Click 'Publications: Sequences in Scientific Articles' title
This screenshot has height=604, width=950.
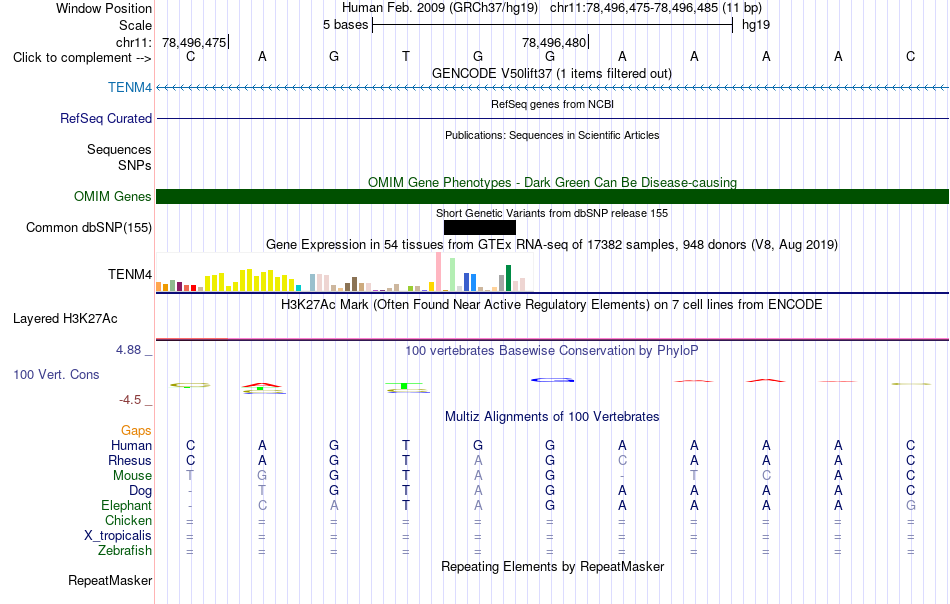pos(552,135)
